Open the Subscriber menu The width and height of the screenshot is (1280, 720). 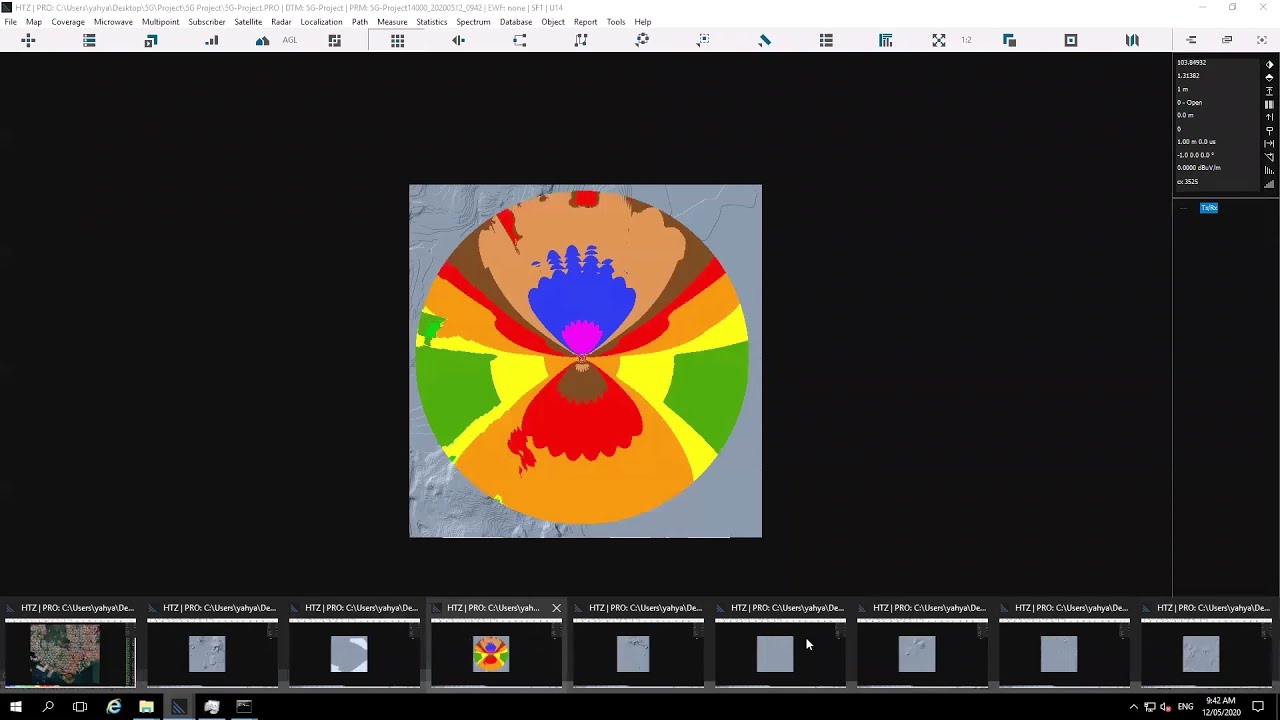pos(207,22)
